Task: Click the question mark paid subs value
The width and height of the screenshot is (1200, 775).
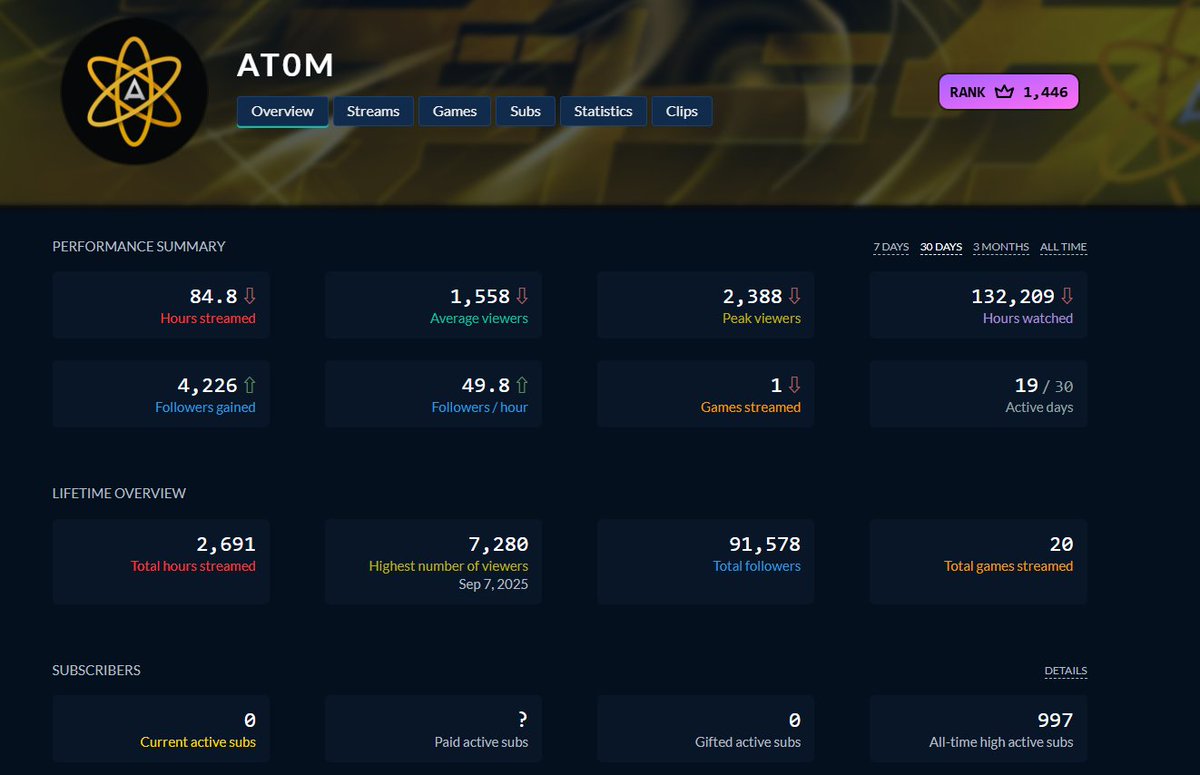Action: pos(522,720)
